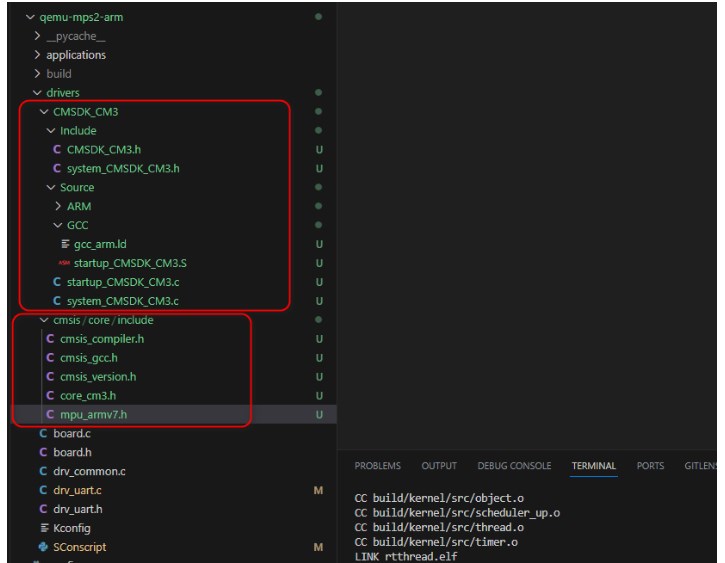Image resolution: width=725 pixels, height=563 pixels.
Task: Open the drv_common.c file
Action: tap(89, 471)
